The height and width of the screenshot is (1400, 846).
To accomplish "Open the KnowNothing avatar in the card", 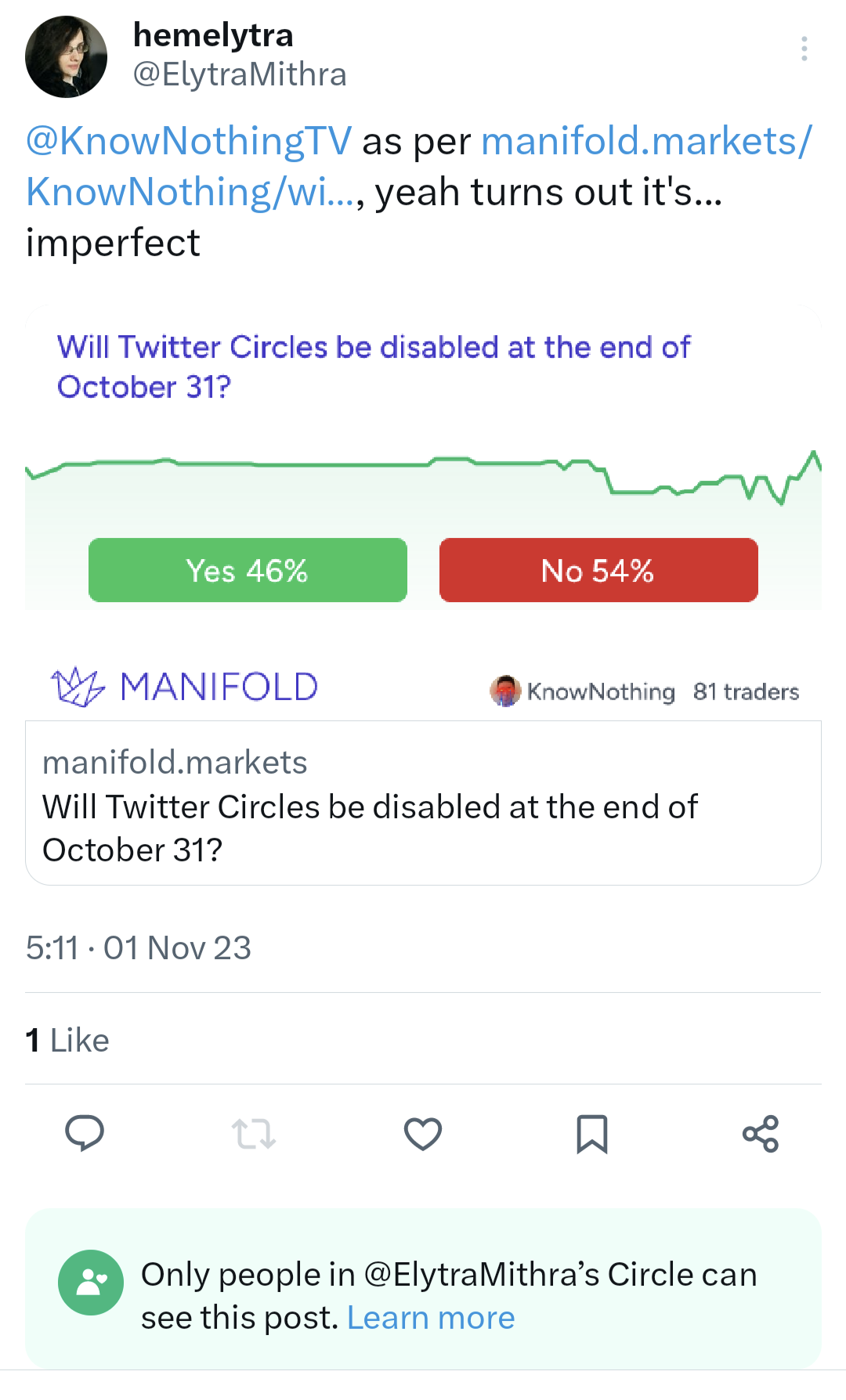I will click(x=505, y=691).
